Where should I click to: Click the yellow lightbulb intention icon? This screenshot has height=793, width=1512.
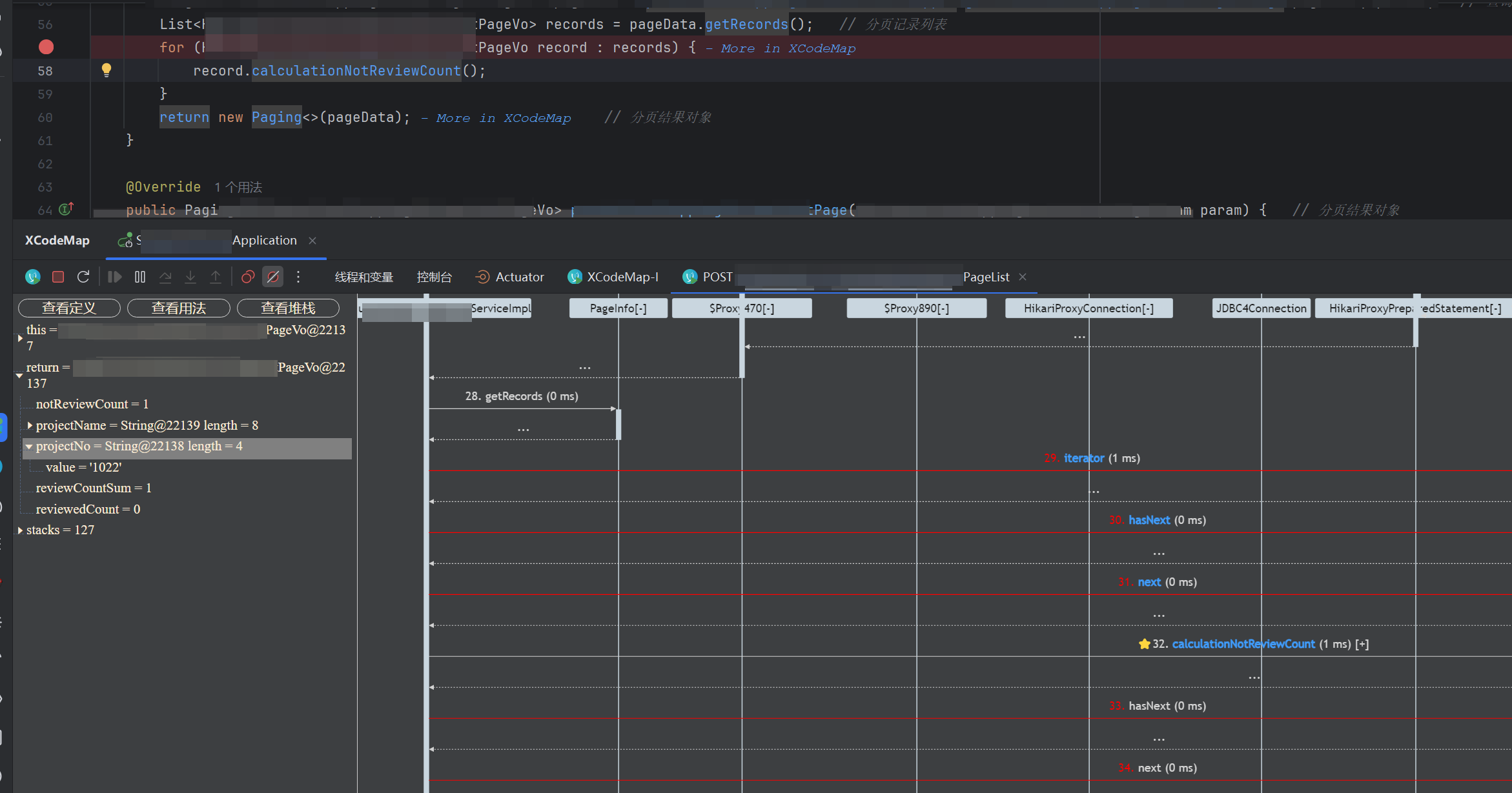click(x=107, y=70)
